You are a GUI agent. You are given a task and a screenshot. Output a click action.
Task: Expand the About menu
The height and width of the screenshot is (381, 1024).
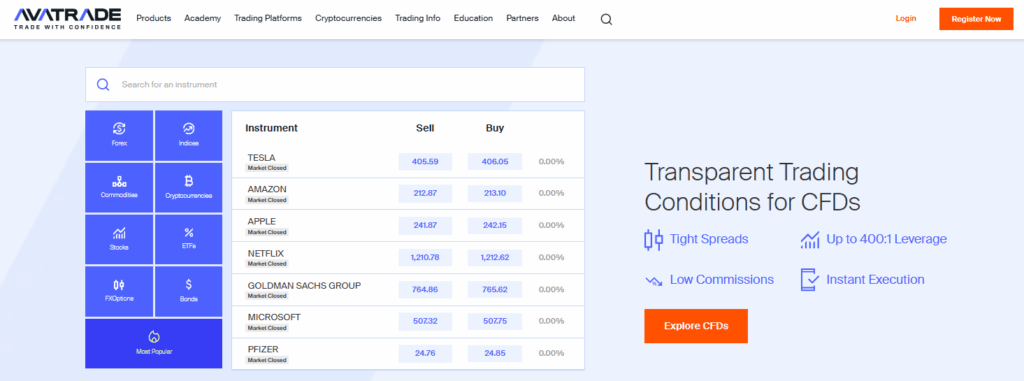point(564,18)
